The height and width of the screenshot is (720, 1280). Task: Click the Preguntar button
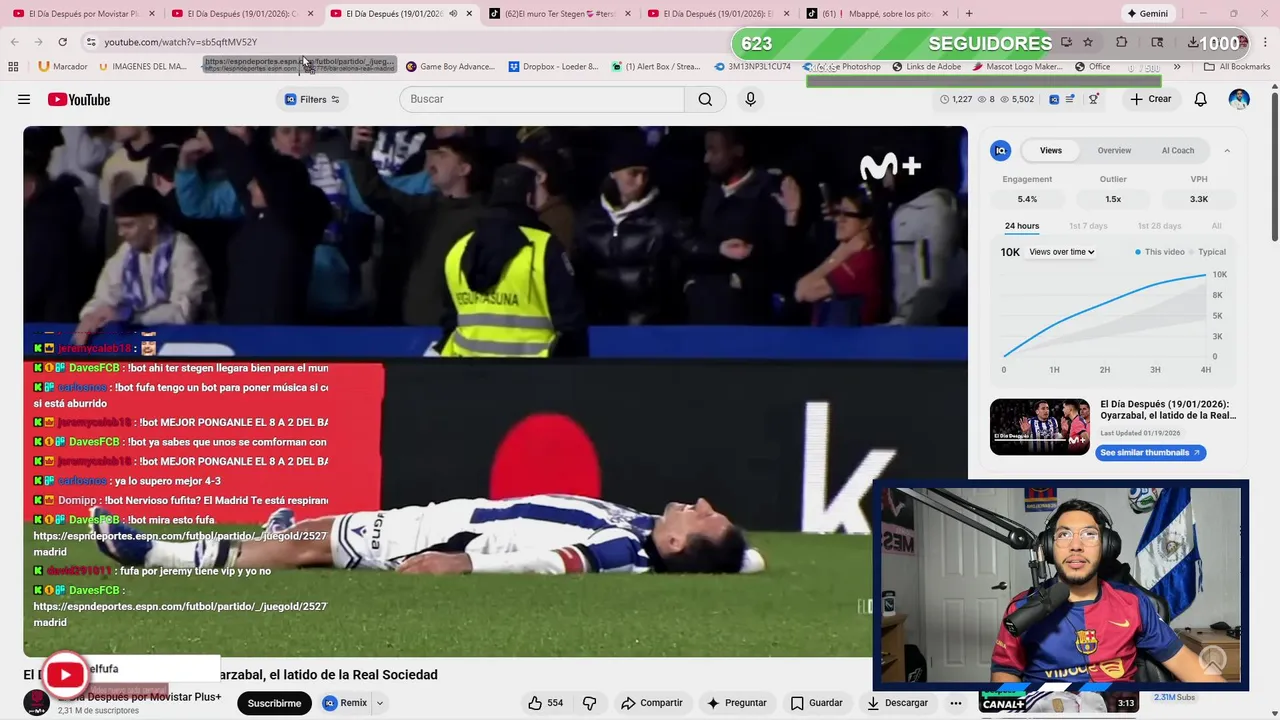[737, 703]
